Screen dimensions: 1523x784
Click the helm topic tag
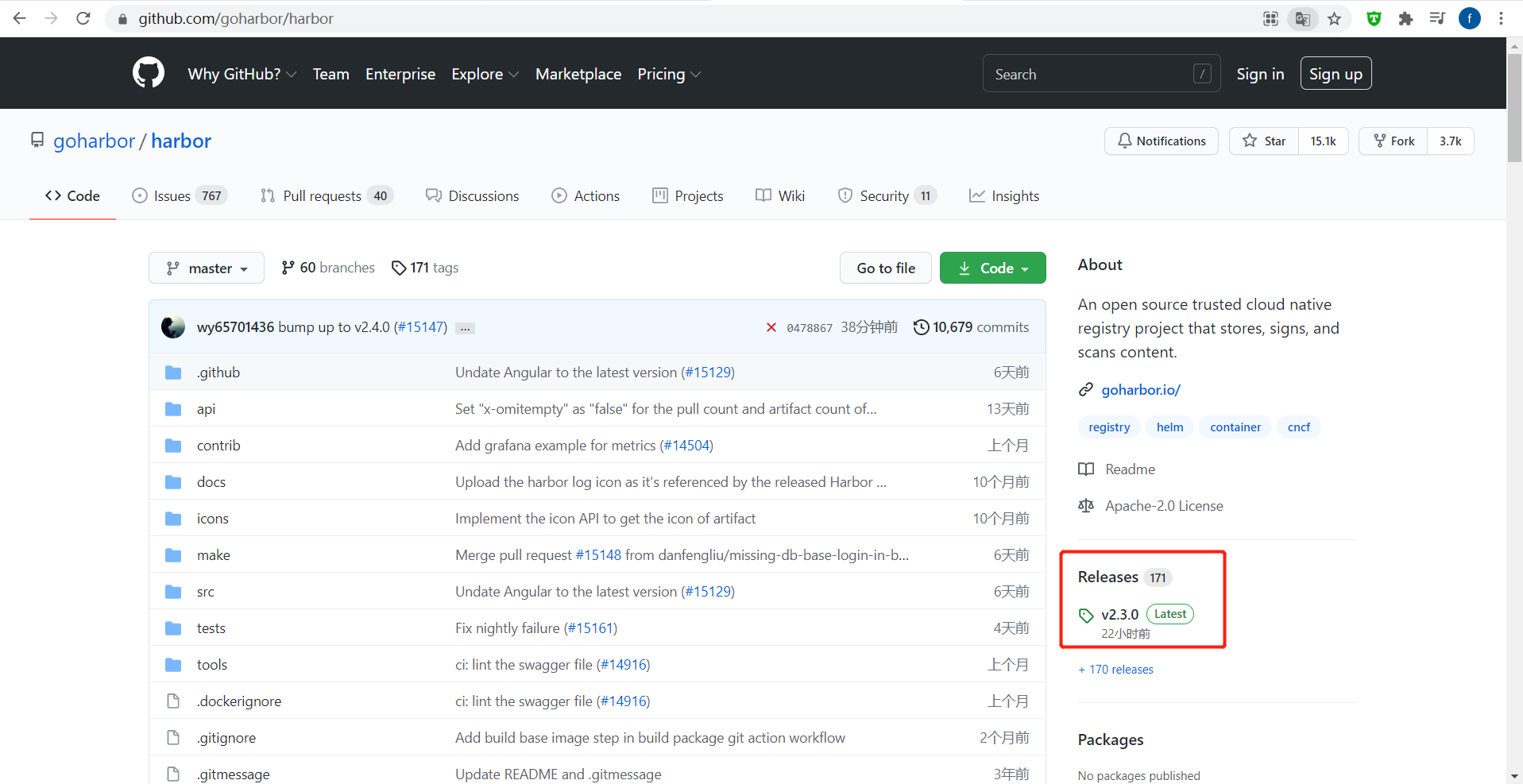coord(1169,427)
